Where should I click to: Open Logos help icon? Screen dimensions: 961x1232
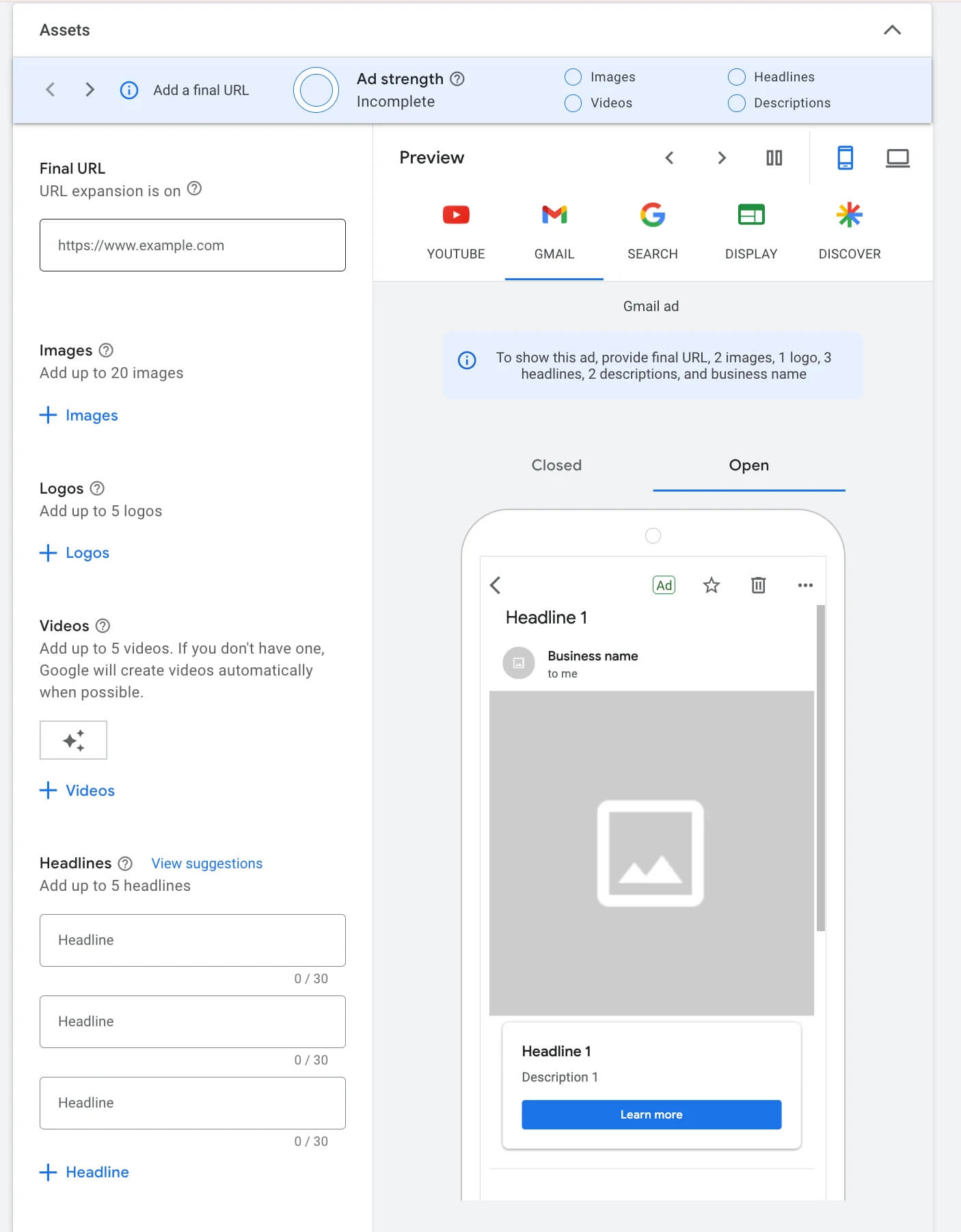pyautogui.click(x=97, y=488)
